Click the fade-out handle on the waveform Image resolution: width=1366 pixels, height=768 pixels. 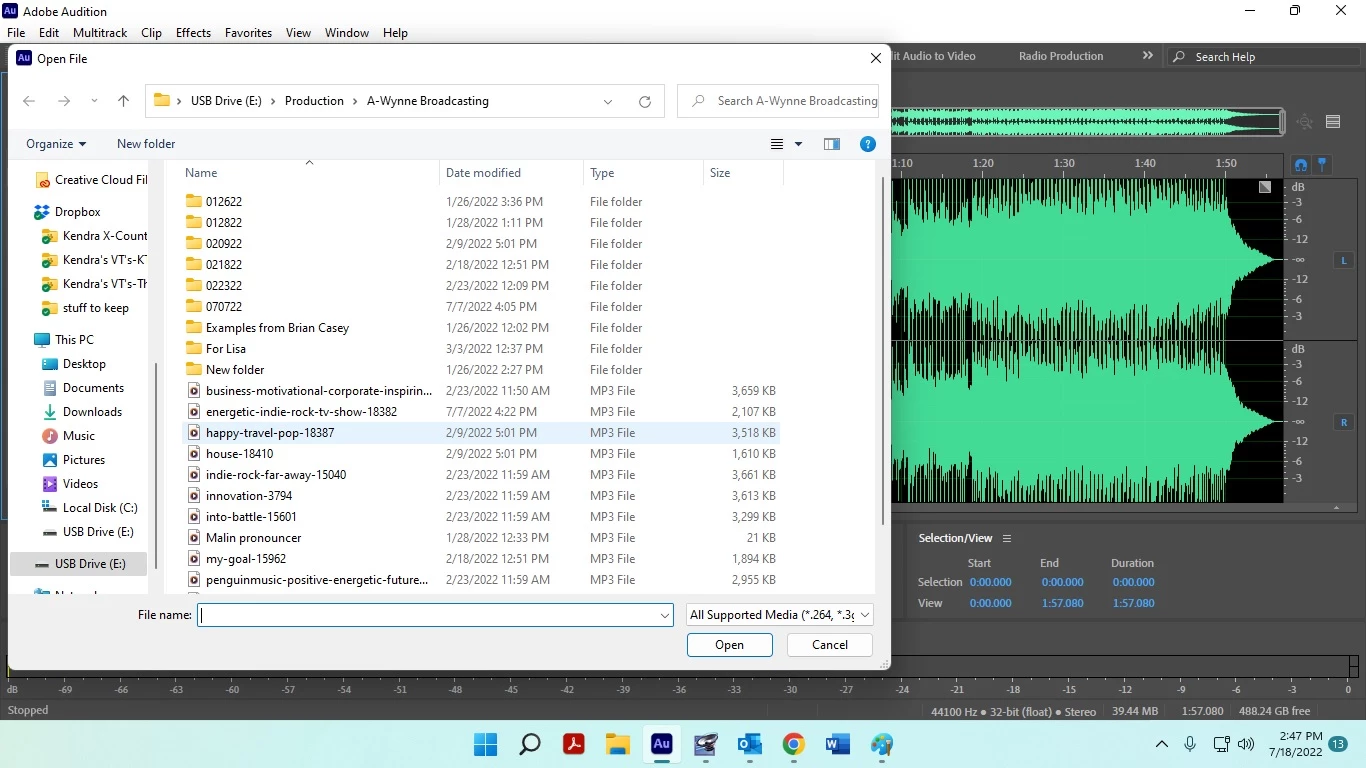pyautogui.click(x=1265, y=187)
